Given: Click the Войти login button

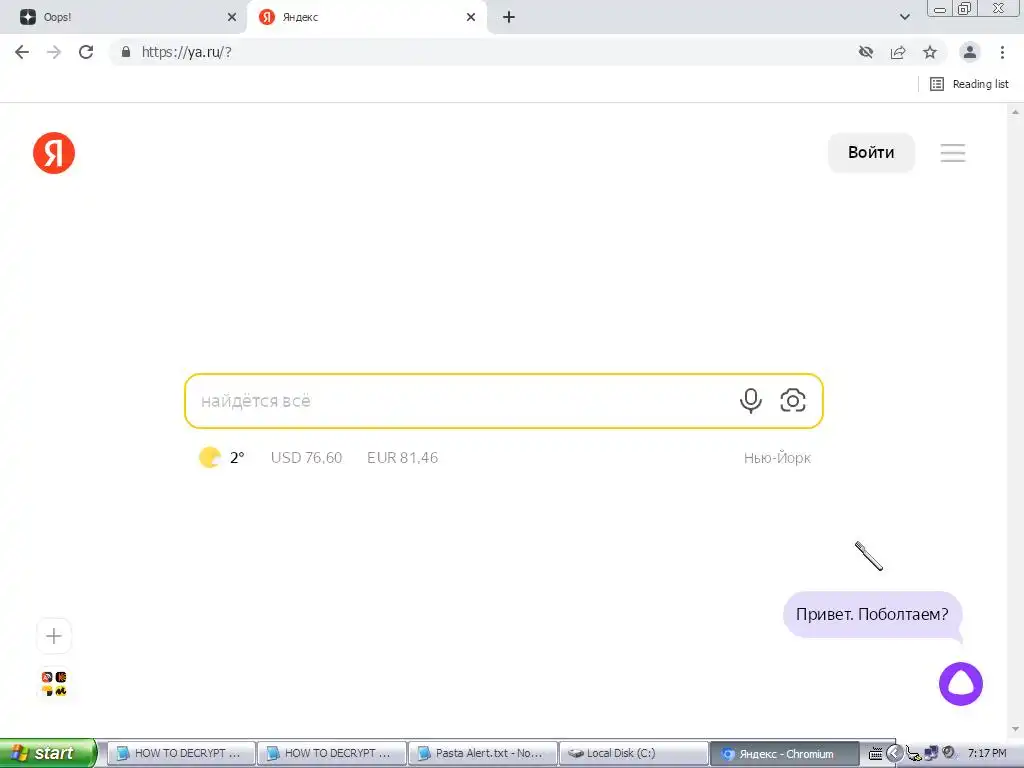Looking at the screenshot, I should pyautogui.click(x=871, y=152).
